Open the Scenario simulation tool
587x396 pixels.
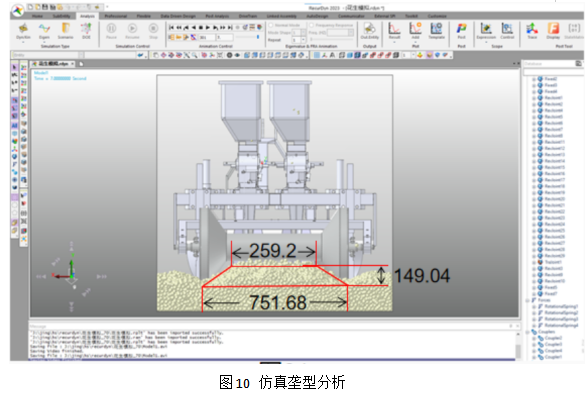pos(66,30)
